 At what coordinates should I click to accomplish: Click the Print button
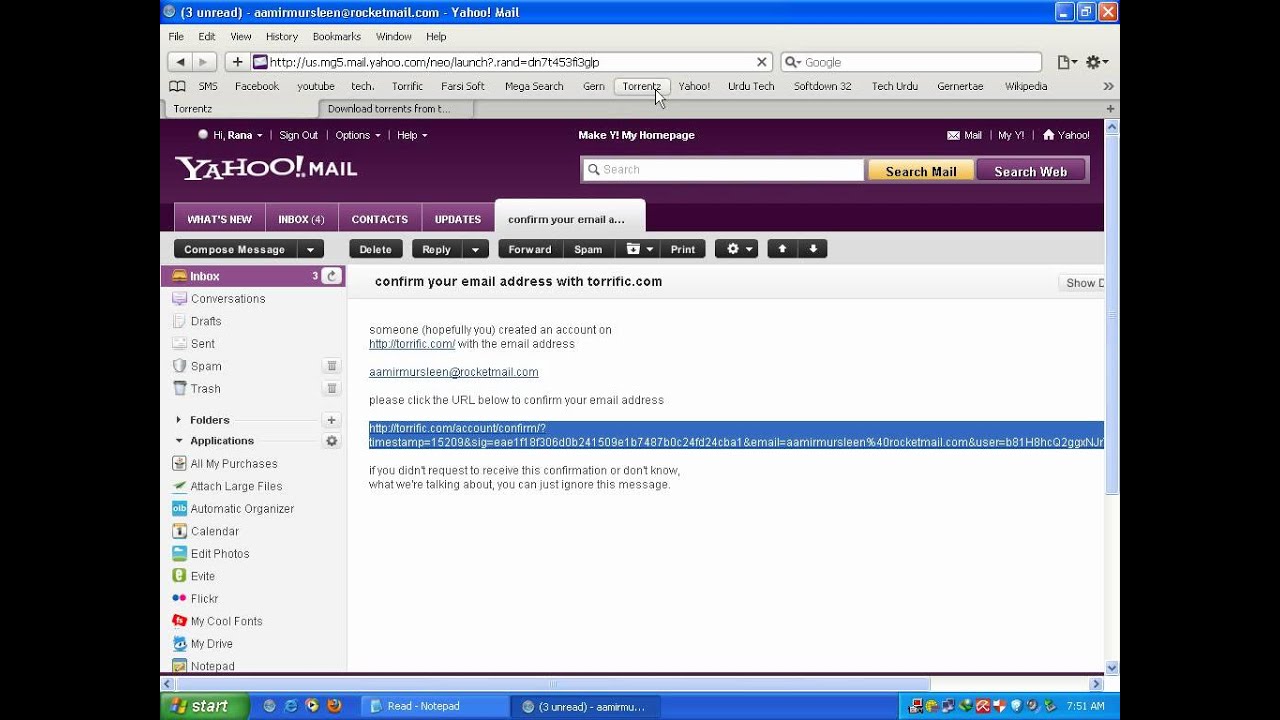pos(683,249)
